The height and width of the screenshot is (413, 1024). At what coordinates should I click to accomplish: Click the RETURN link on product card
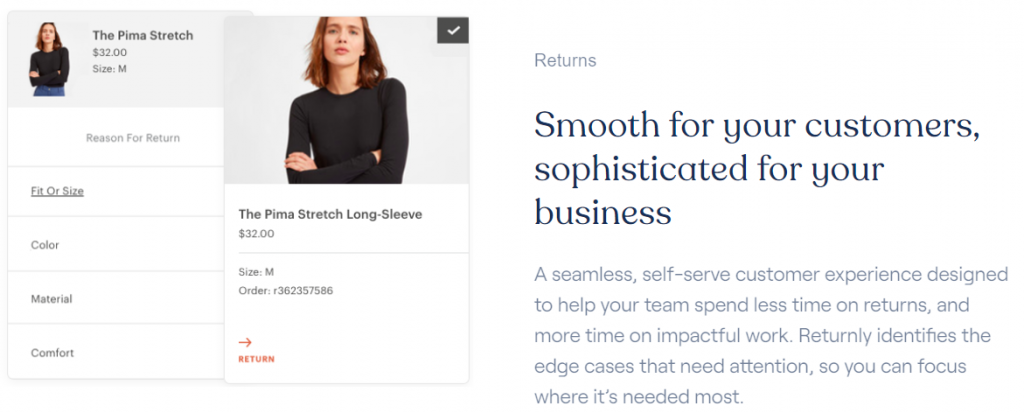click(x=256, y=359)
